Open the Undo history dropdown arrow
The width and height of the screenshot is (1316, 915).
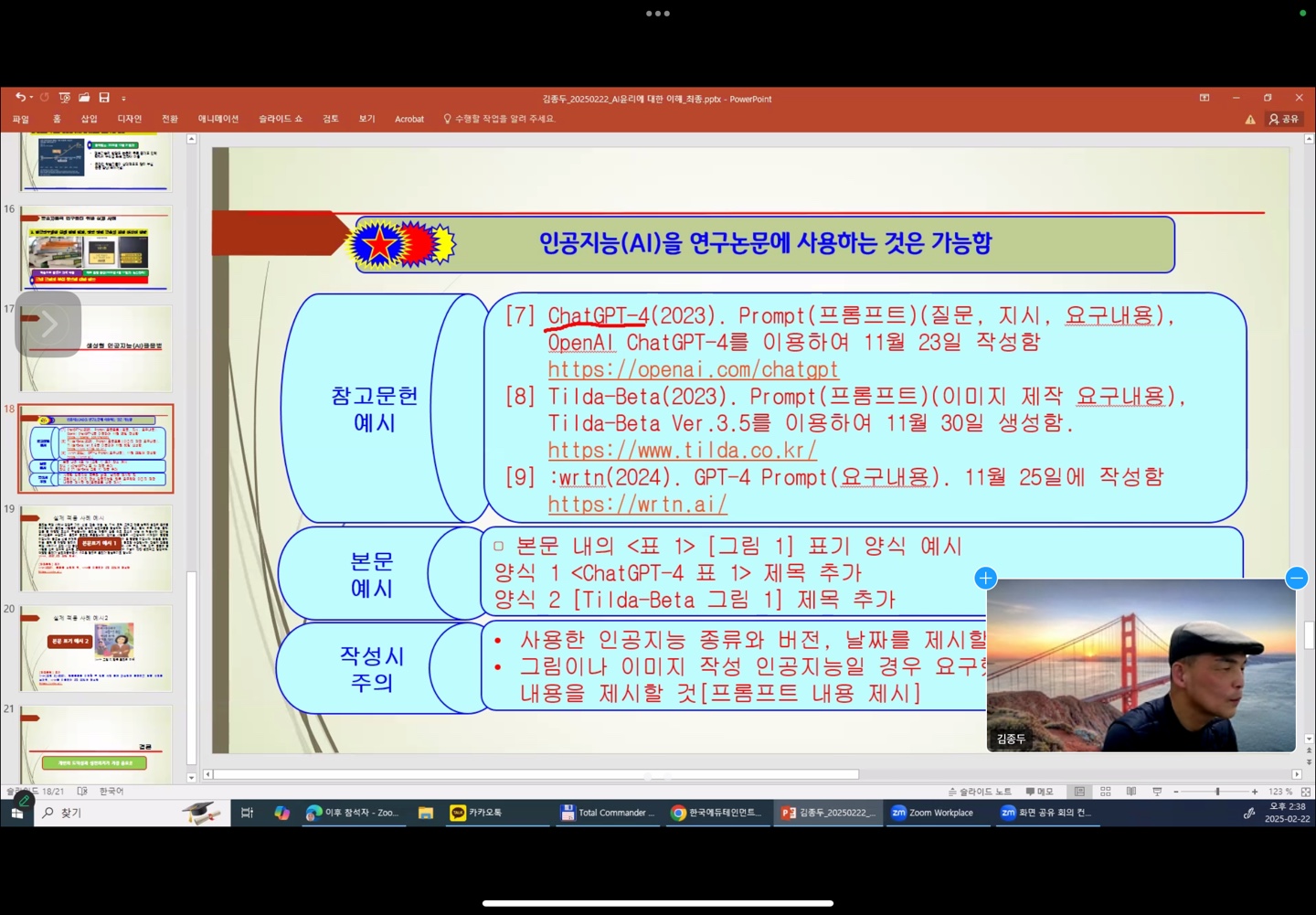31,98
